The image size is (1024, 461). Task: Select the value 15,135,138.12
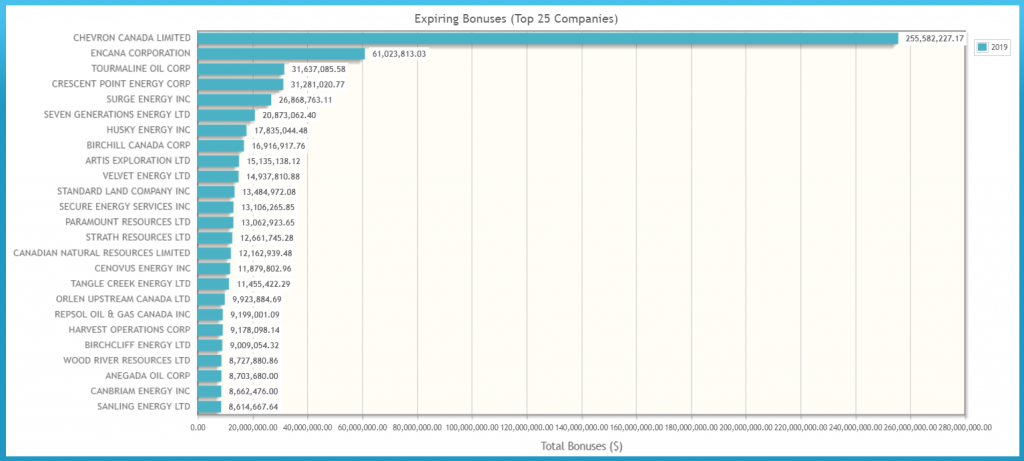coord(274,161)
